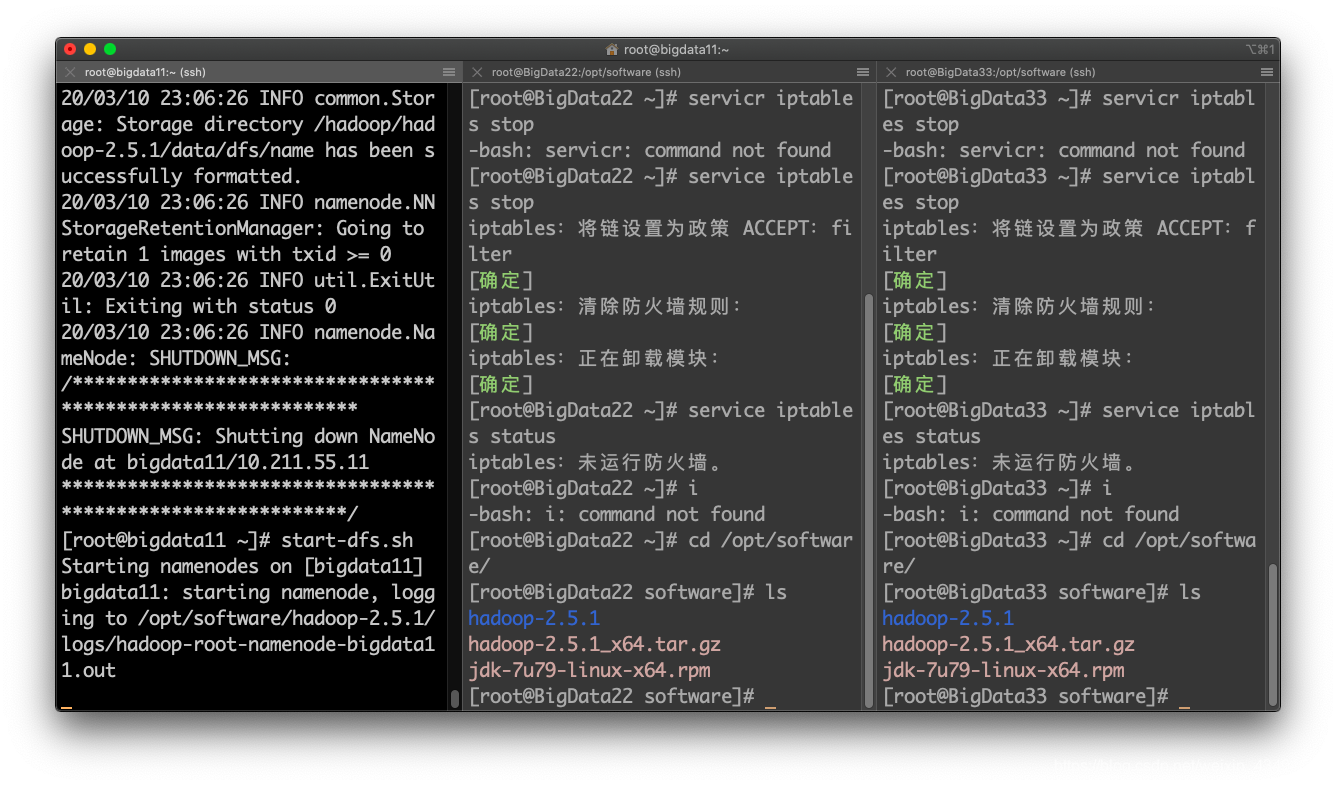The image size is (1336, 785).
Task: Click "-bash: servicr: command not found" in BigData33 pane
Action: (x=1064, y=150)
